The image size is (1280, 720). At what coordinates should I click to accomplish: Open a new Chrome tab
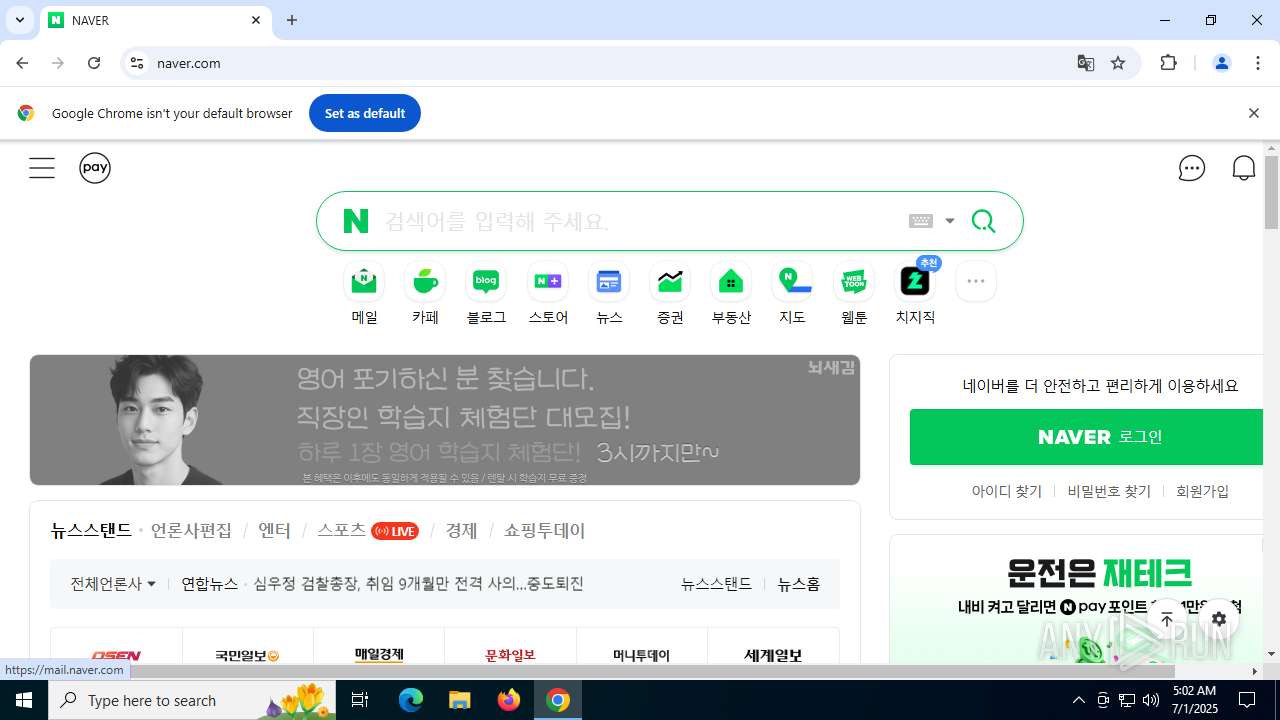292,20
